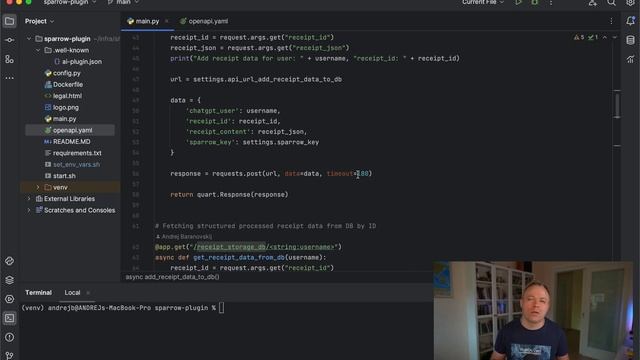This screenshot has height=360, width=640.
Task: Select the Terminal panel title
Action: point(38,293)
